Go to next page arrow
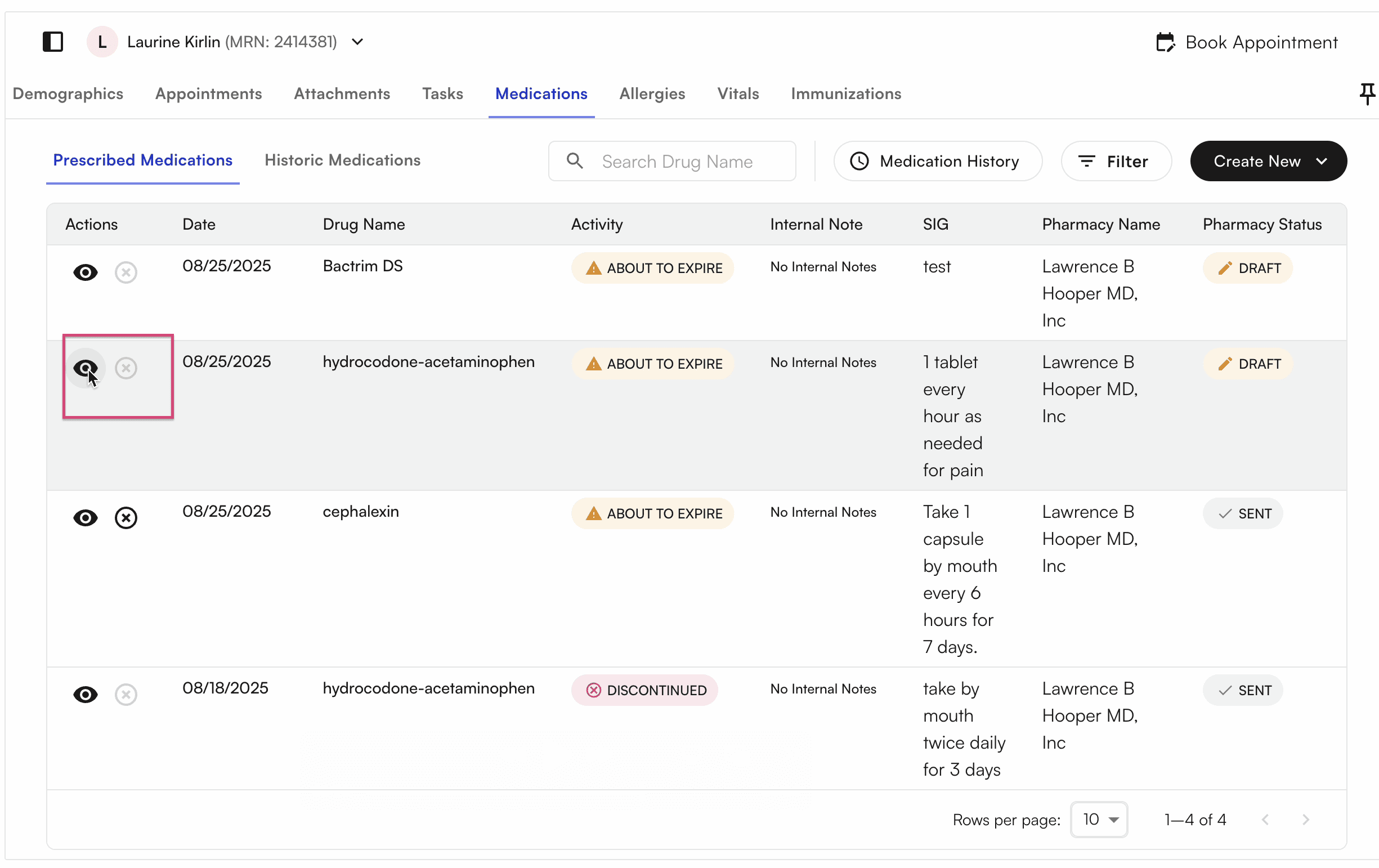The width and height of the screenshot is (1379, 868). [x=1305, y=820]
